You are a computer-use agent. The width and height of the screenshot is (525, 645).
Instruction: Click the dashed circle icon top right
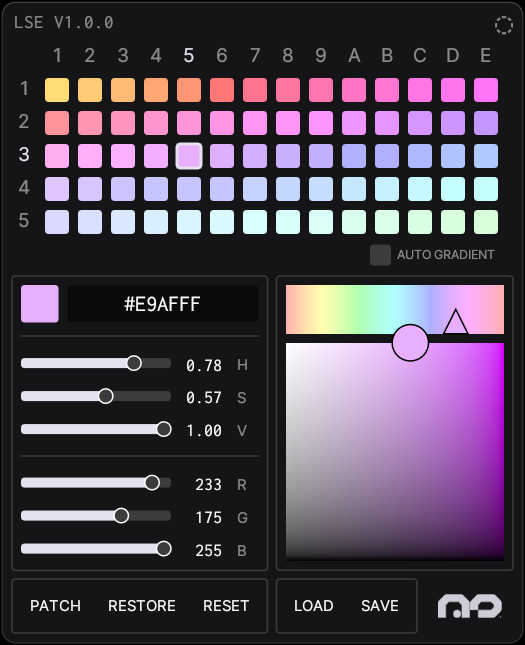coord(504,26)
